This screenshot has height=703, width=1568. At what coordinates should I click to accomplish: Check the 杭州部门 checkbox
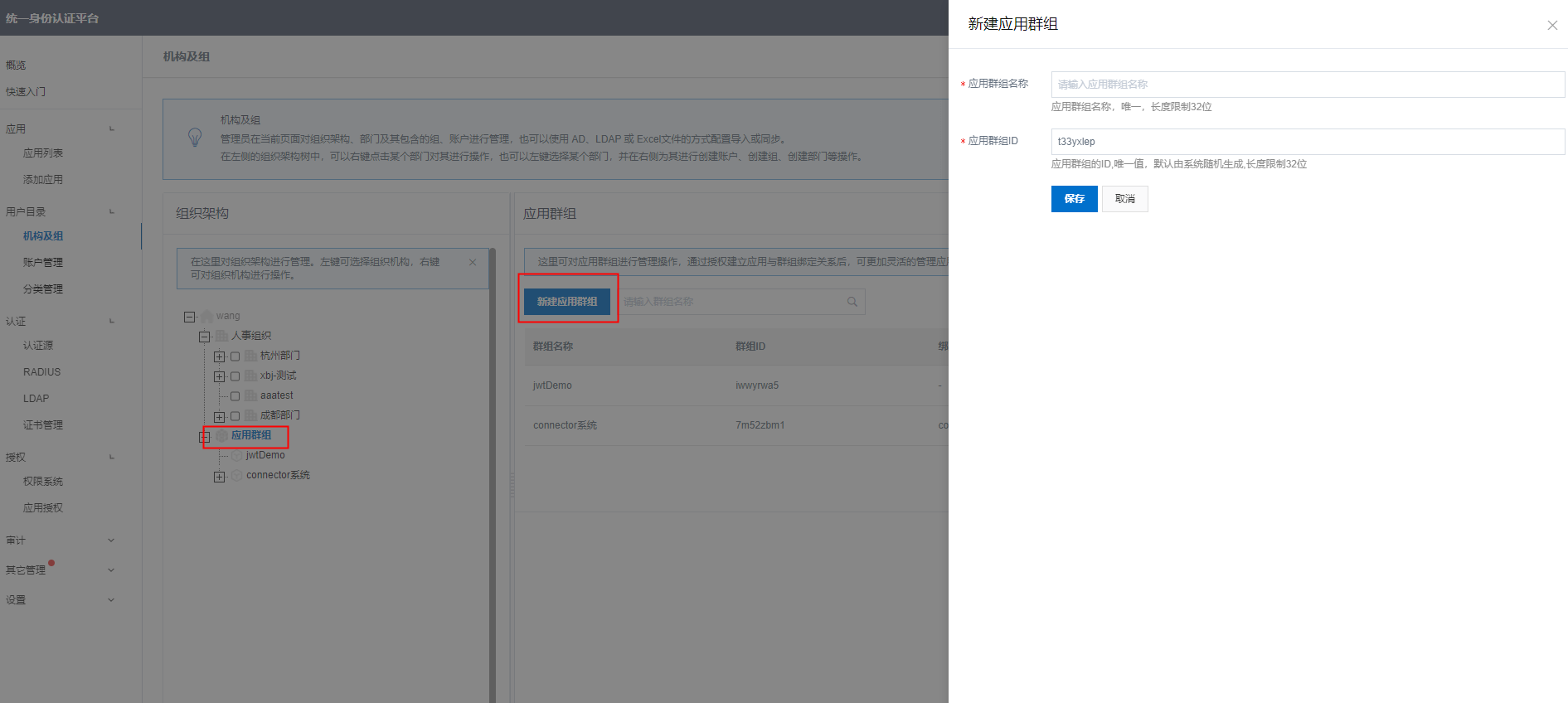point(235,356)
